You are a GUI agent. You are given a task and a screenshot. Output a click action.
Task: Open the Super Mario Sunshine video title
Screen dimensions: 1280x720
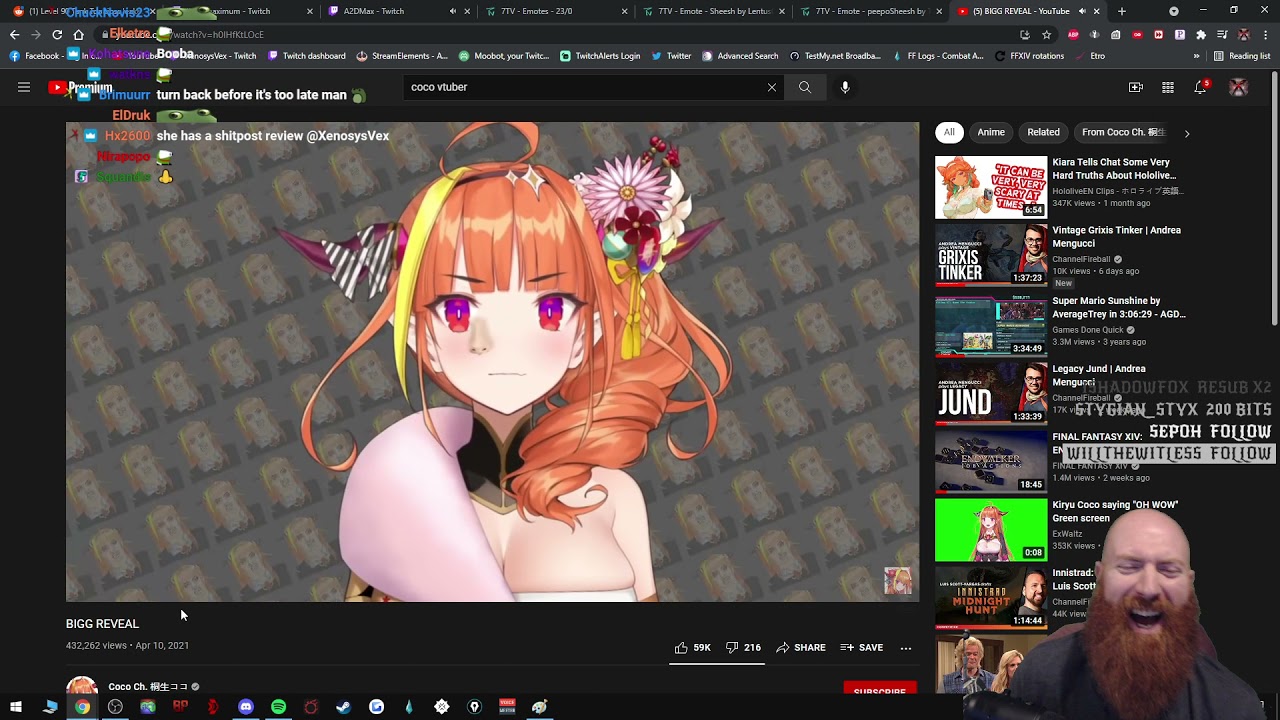point(1119,307)
